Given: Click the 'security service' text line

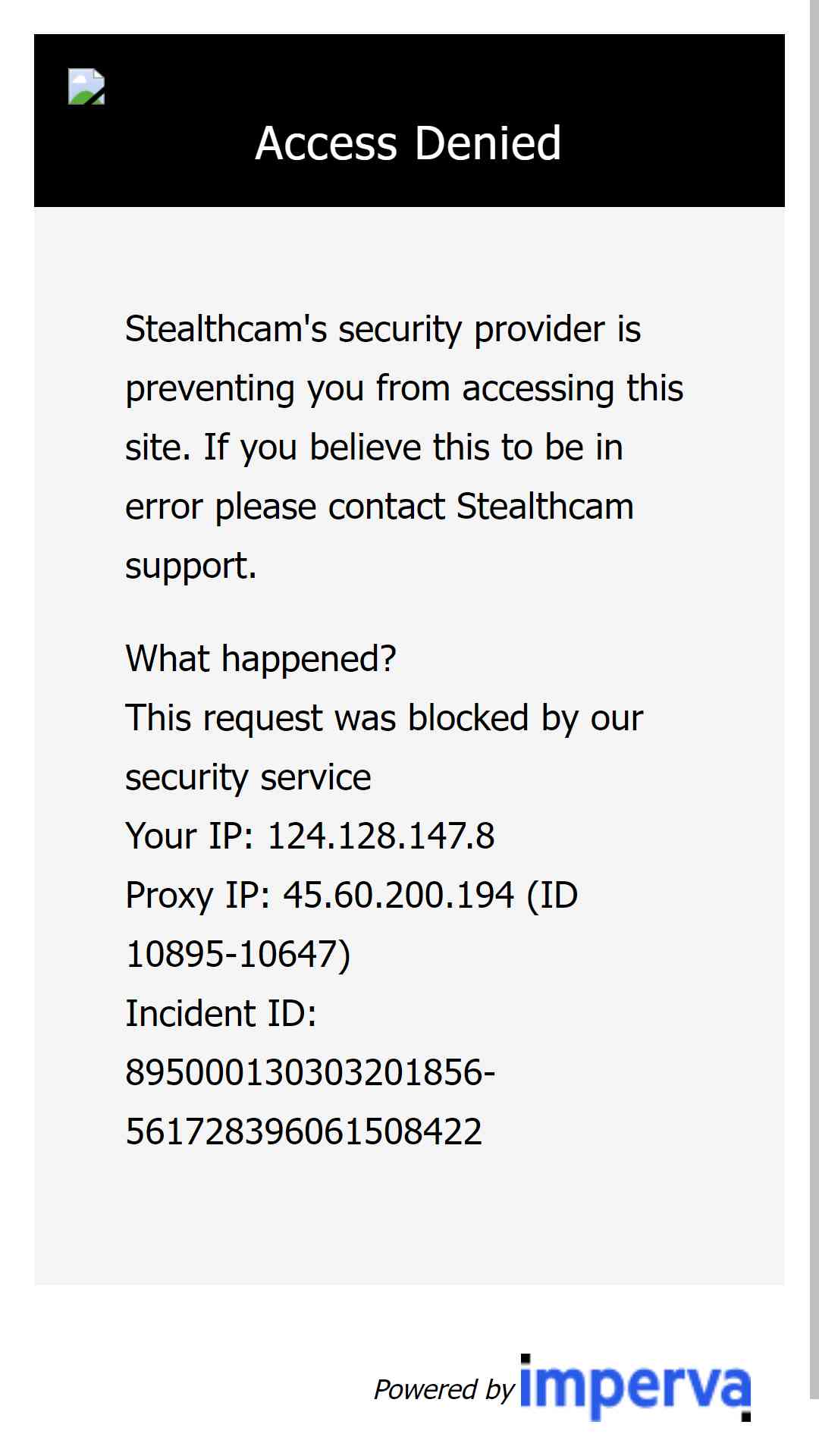Looking at the screenshot, I should 249,777.
